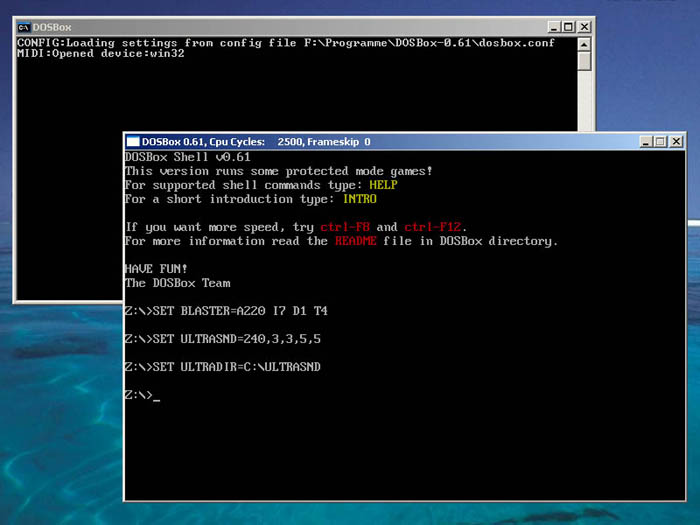Click the 'DOSBox Shell v0.61' line

(188, 157)
